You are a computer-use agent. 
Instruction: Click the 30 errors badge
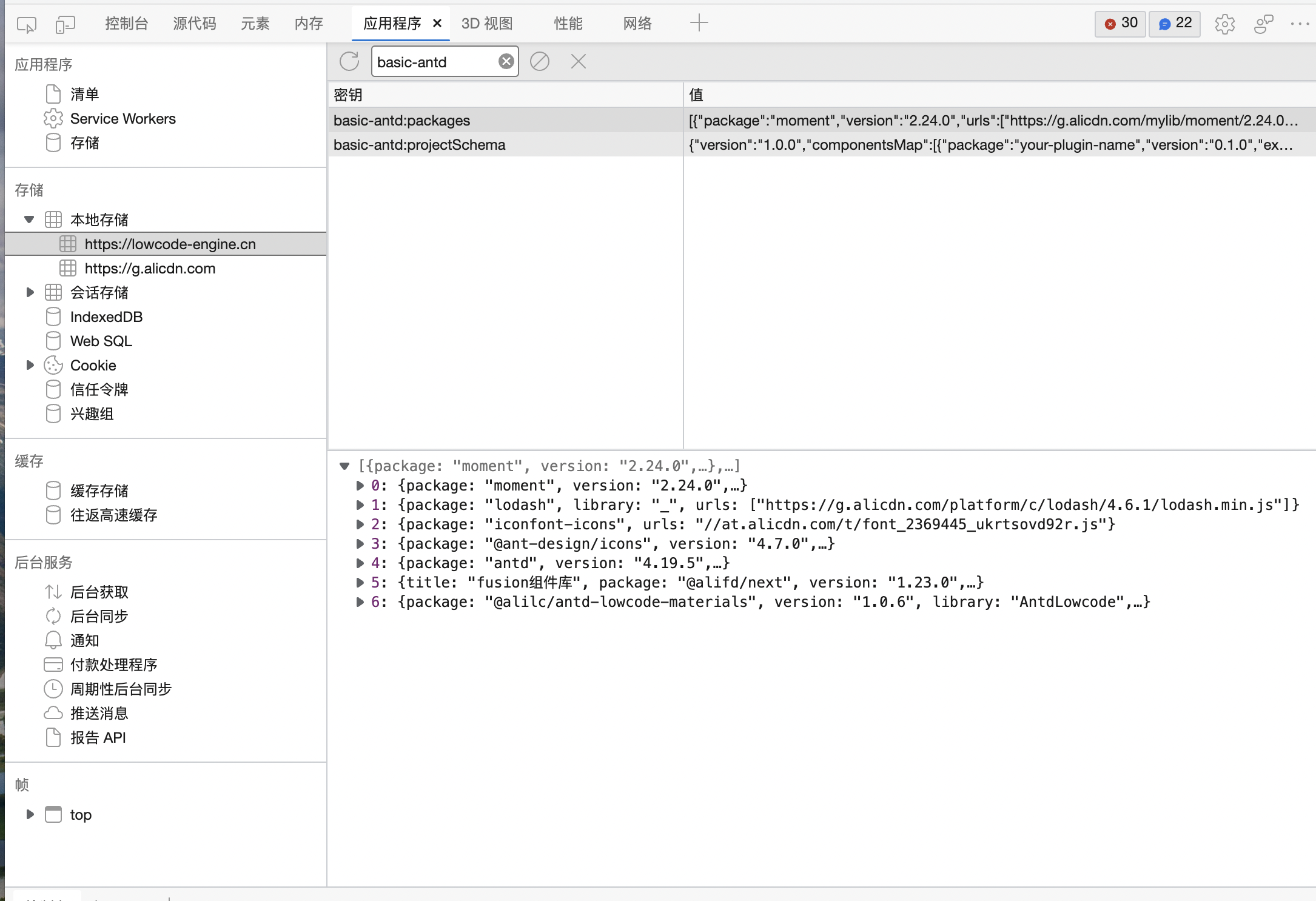click(1120, 24)
